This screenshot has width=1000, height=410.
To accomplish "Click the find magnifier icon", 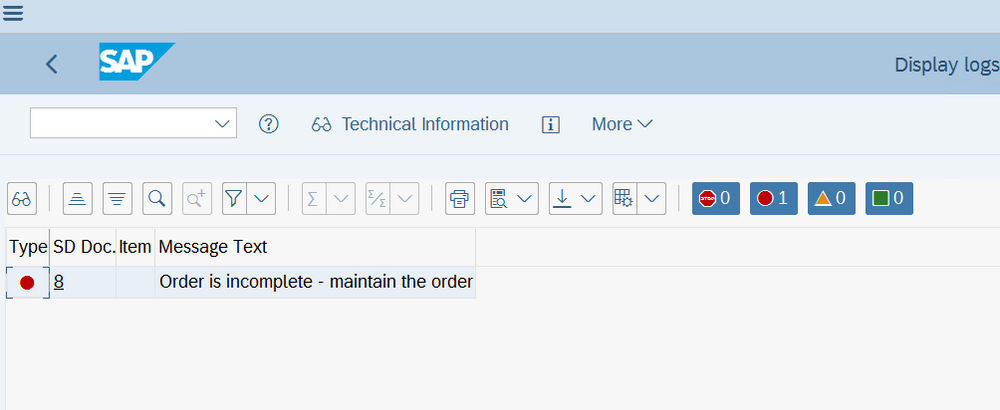I will click(x=156, y=198).
